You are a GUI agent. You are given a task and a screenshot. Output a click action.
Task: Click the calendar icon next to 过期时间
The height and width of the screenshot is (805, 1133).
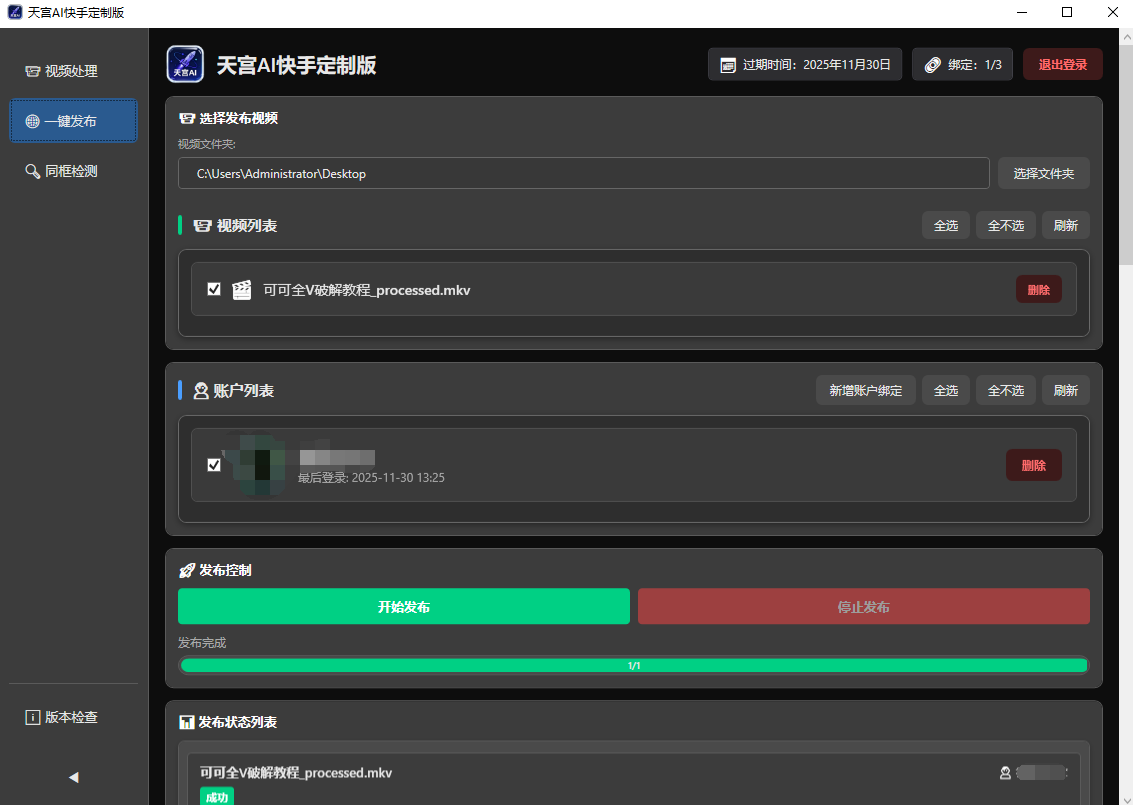(x=728, y=65)
